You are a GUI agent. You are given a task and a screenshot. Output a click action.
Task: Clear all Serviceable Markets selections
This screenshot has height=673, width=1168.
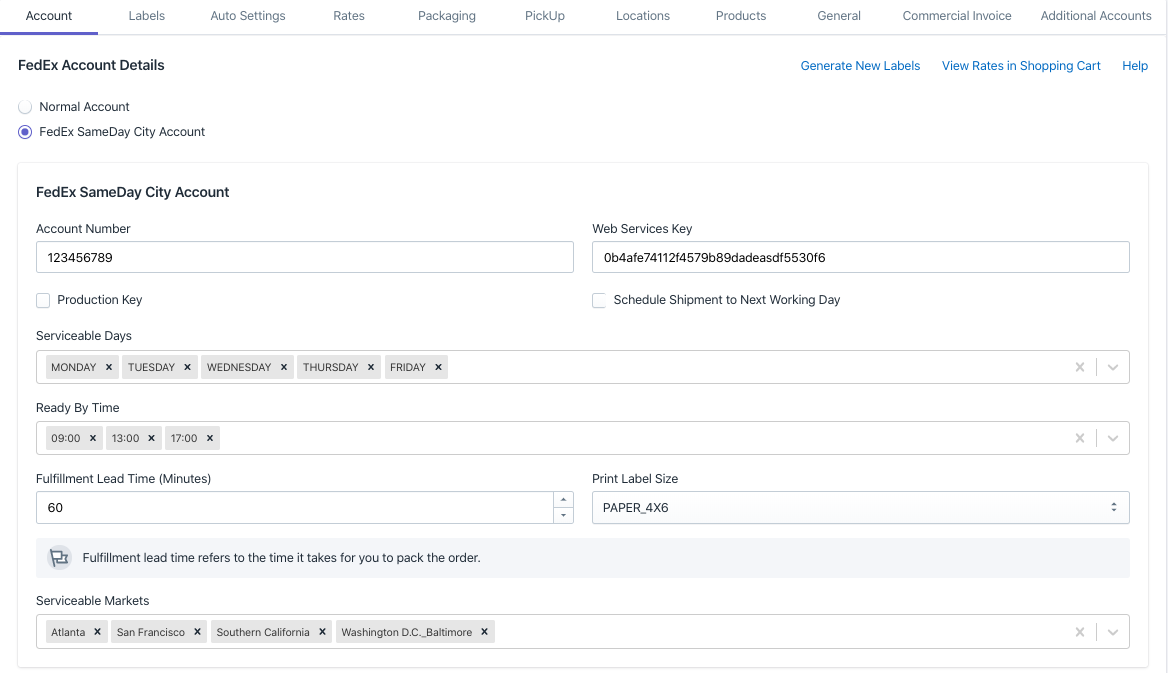1079,632
